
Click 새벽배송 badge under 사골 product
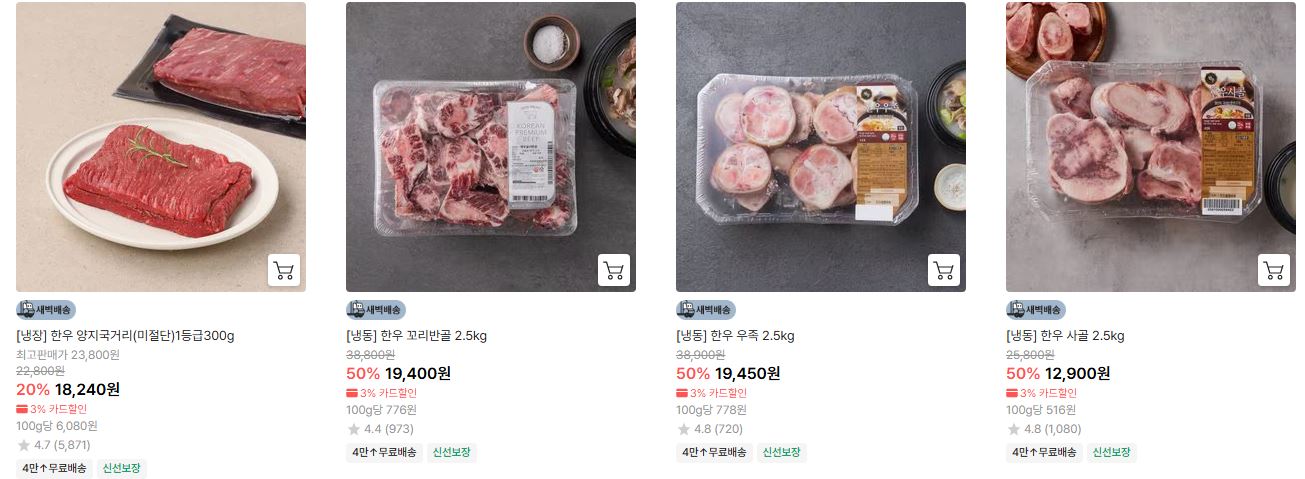[1036, 310]
